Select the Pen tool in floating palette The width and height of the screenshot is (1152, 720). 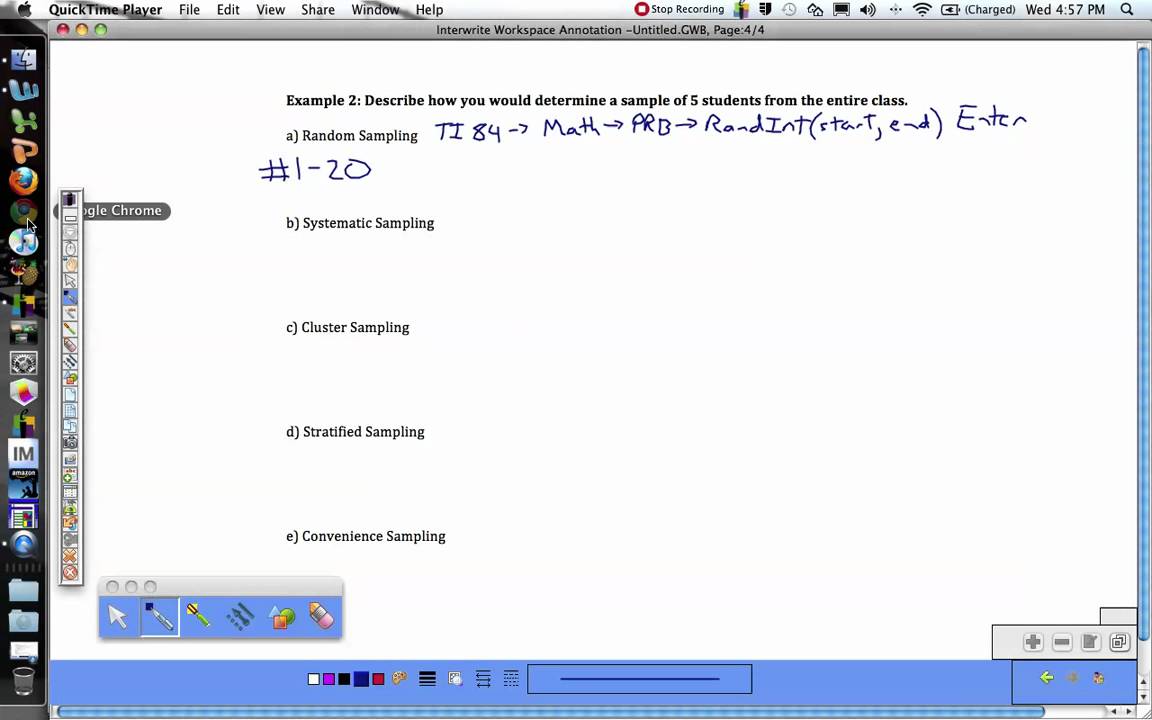[159, 616]
